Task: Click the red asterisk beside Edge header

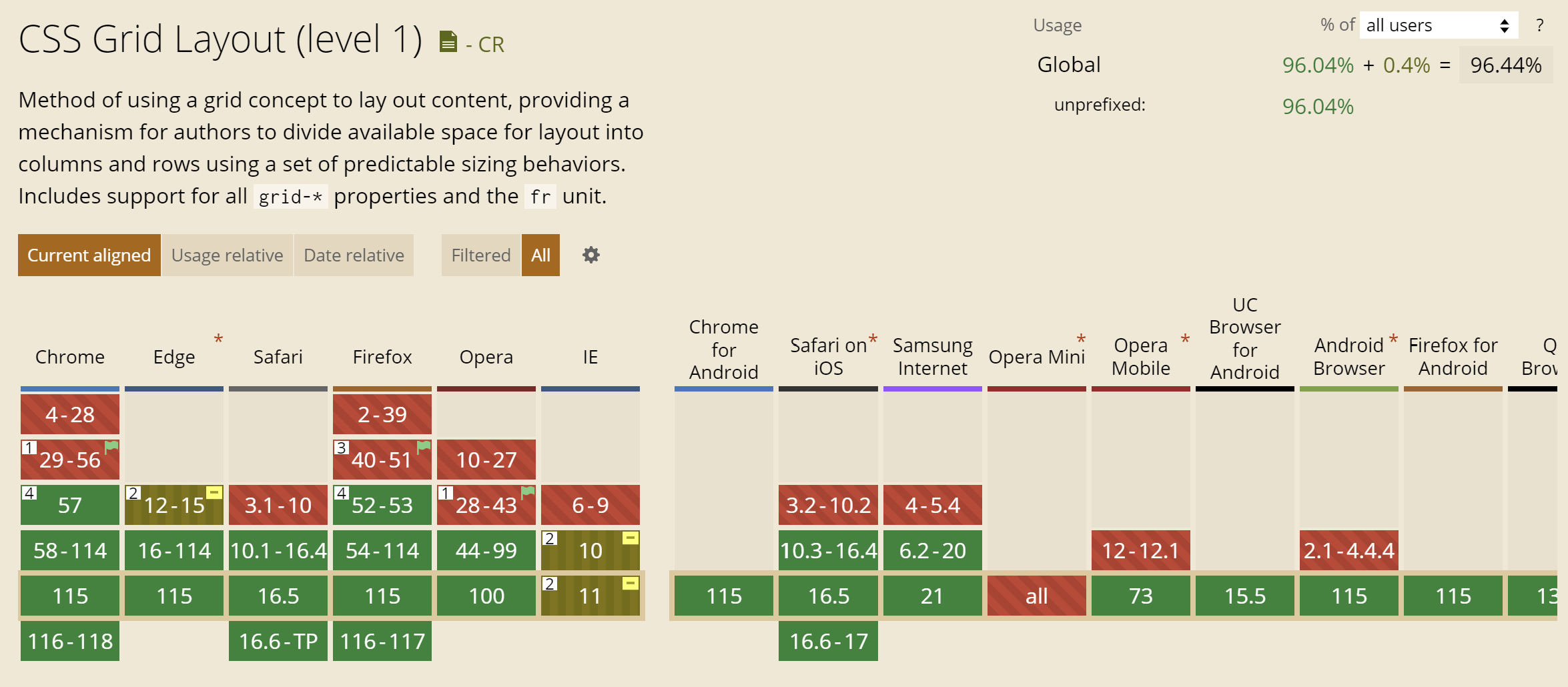Action: 219,339
